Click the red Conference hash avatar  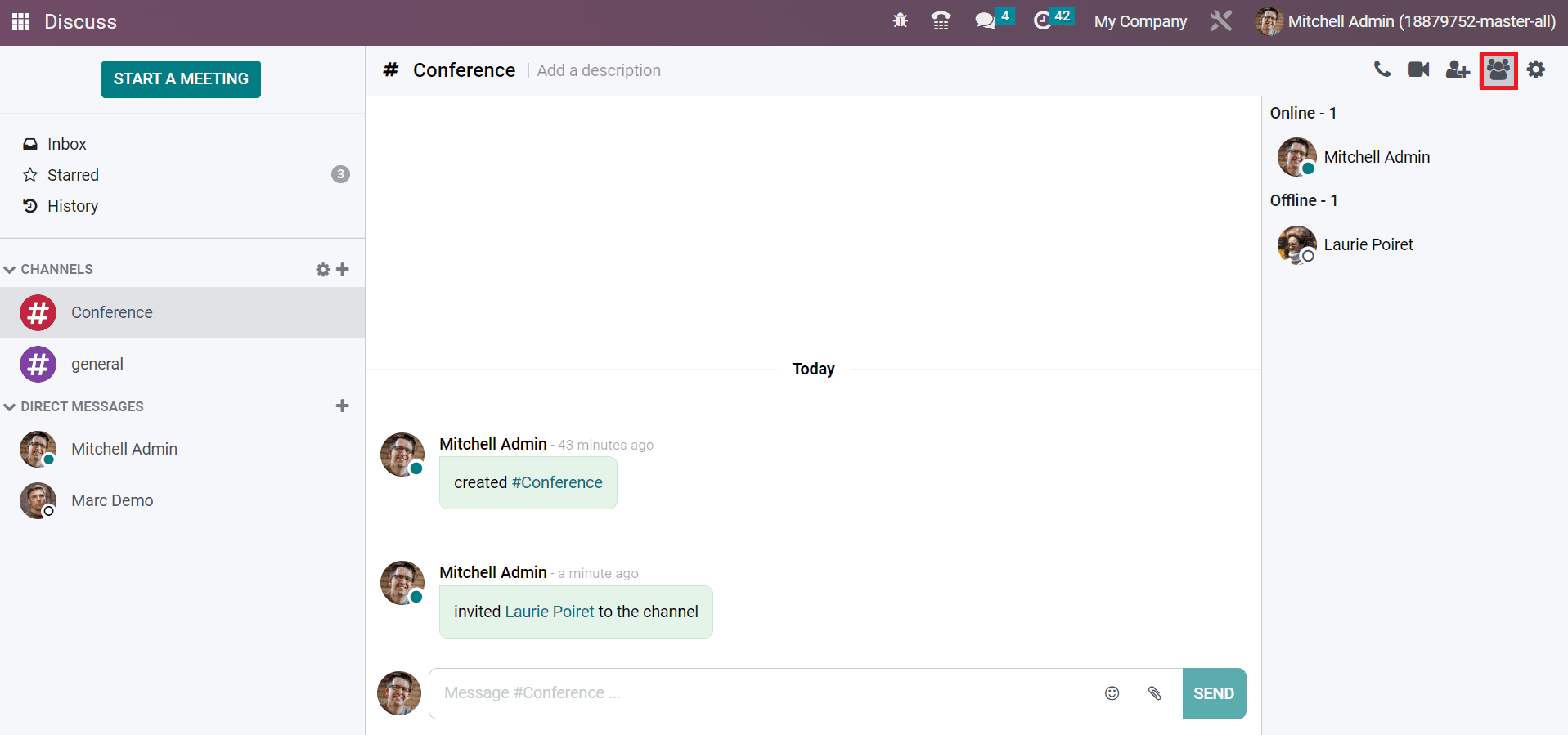coord(38,312)
